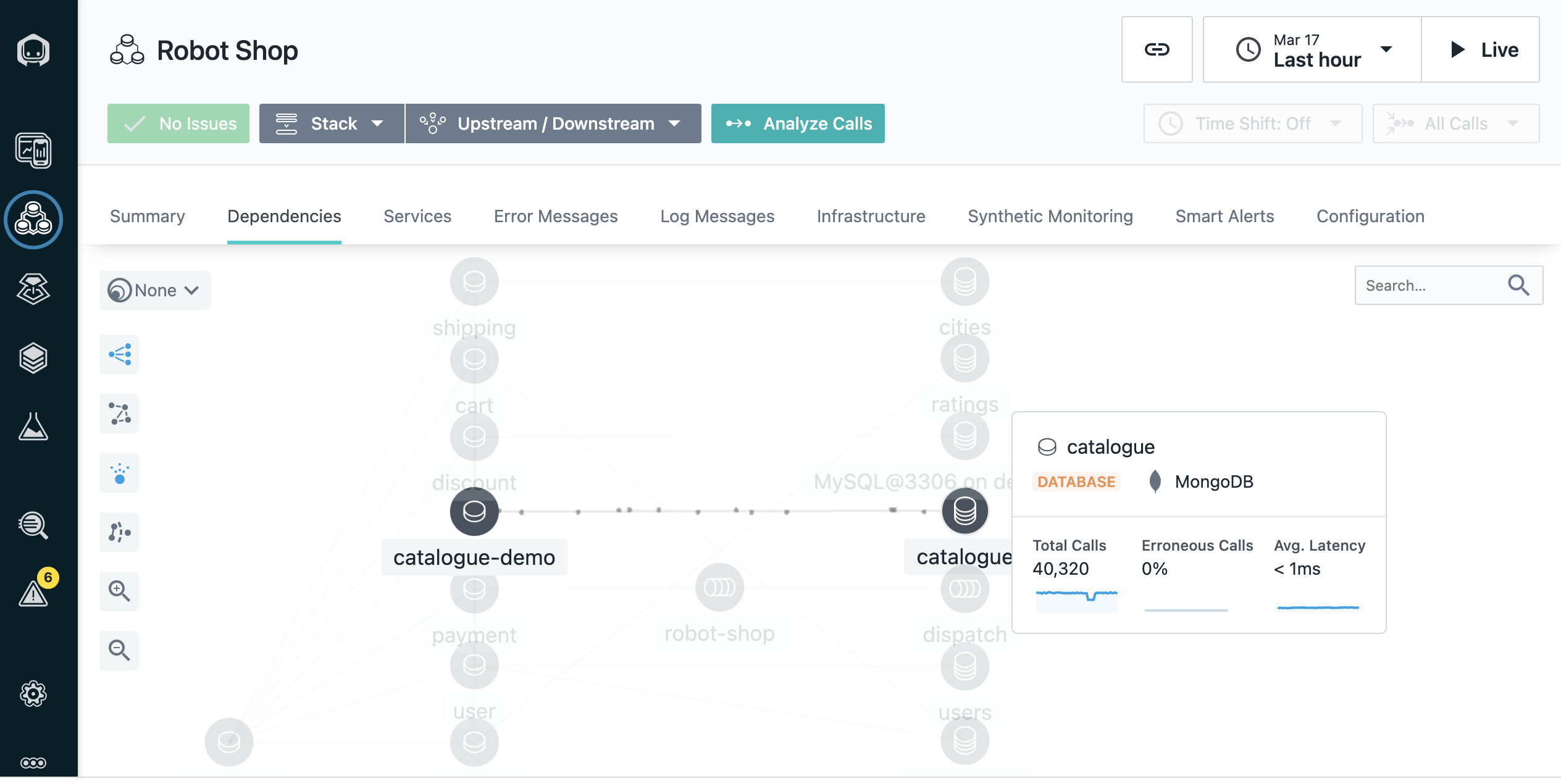Open the Settings gear in the sidebar
Image resolution: width=1561 pixels, height=784 pixels.
tap(33, 693)
